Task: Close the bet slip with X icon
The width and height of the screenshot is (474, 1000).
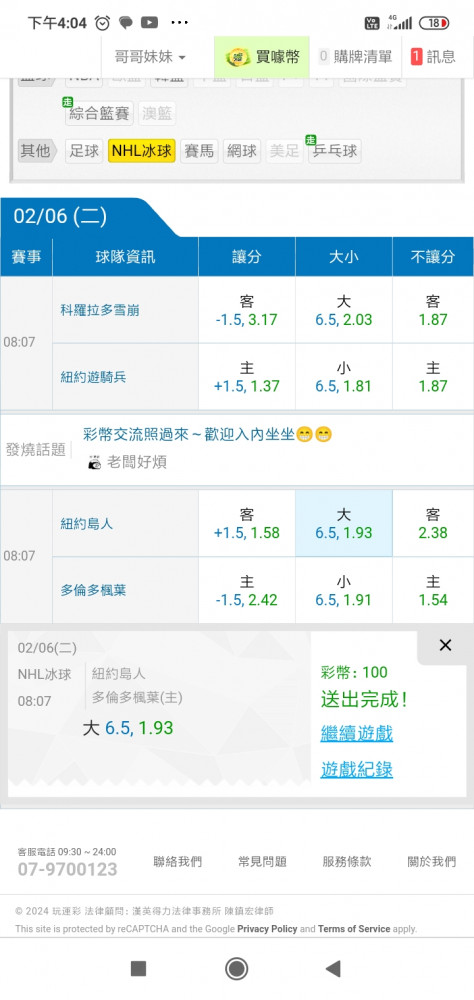Action: pos(445,645)
